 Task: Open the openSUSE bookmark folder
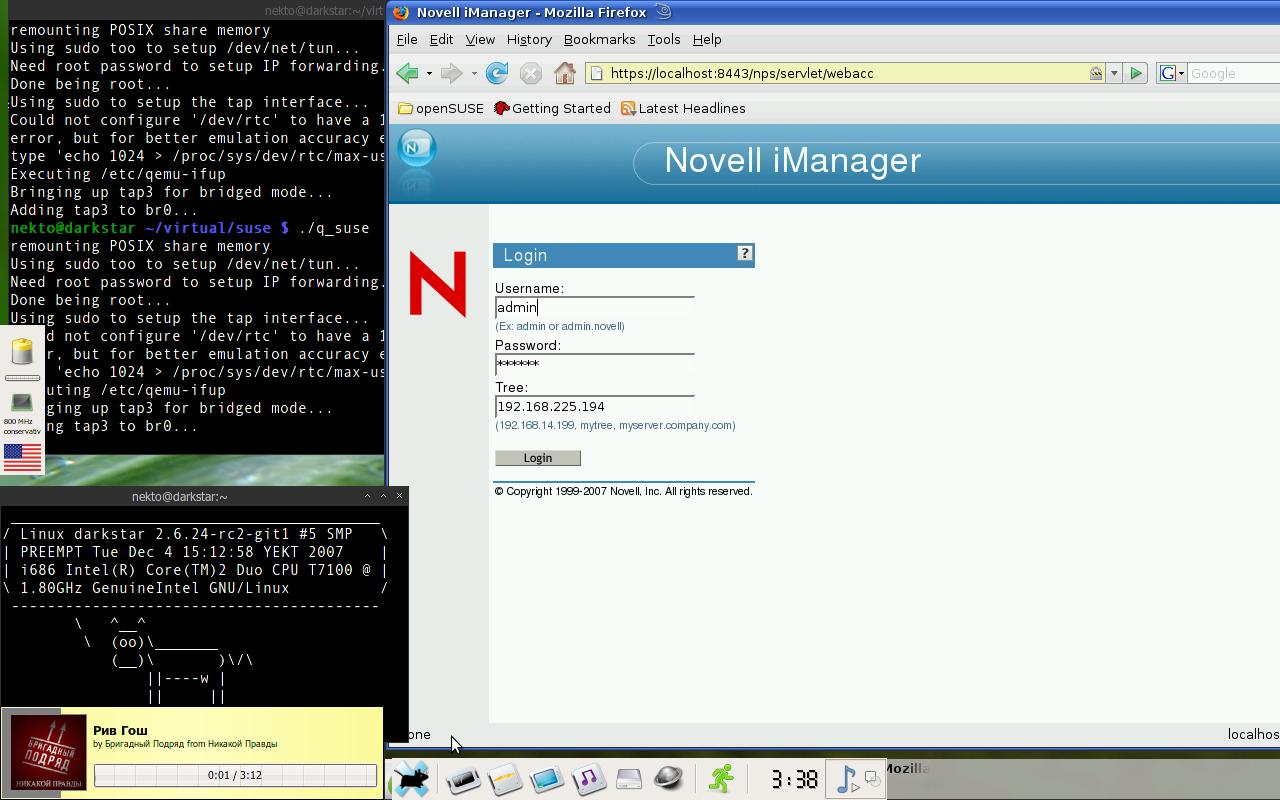click(x=441, y=108)
